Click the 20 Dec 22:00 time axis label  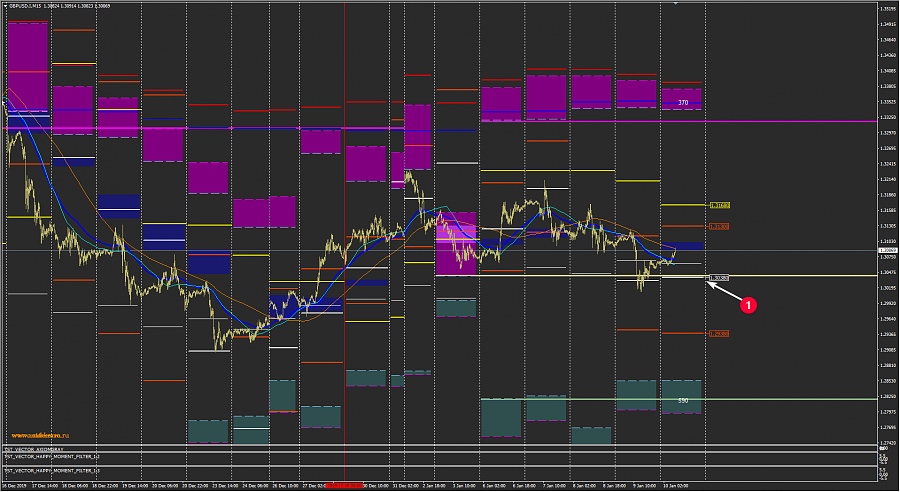pyautogui.click(x=196, y=486)
